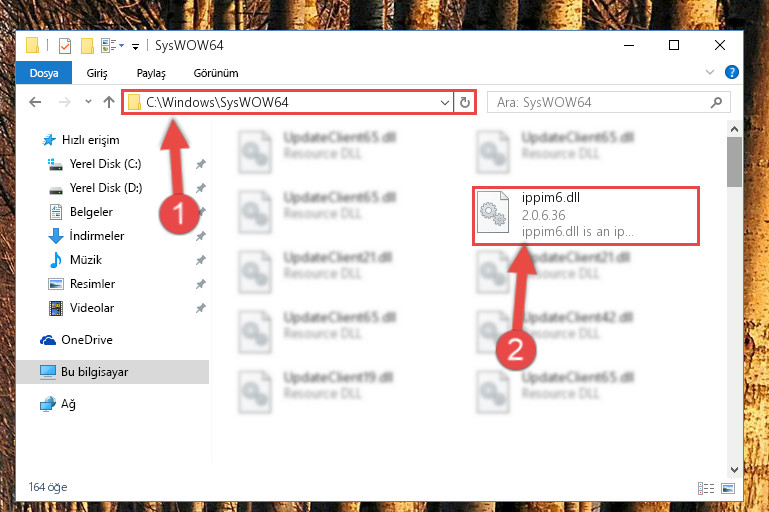Viewport: 769px width, 512px height.
Task: Click the New folder icon in title bar
Action: coord(87,46)
